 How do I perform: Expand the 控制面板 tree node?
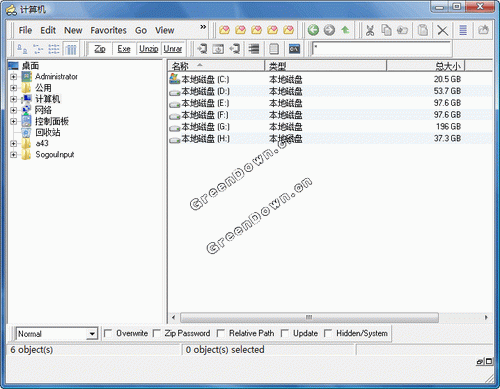click(x=13, y=121)
